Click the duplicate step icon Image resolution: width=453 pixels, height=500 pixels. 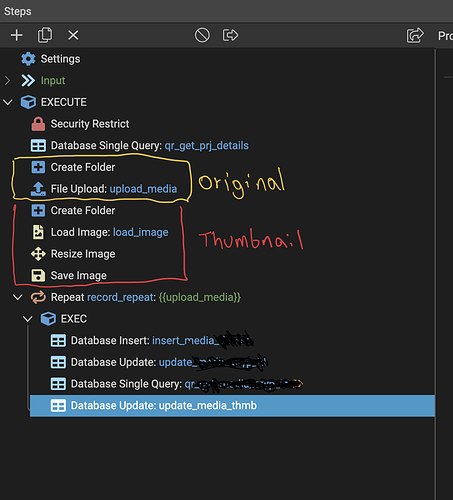point(45,35)
